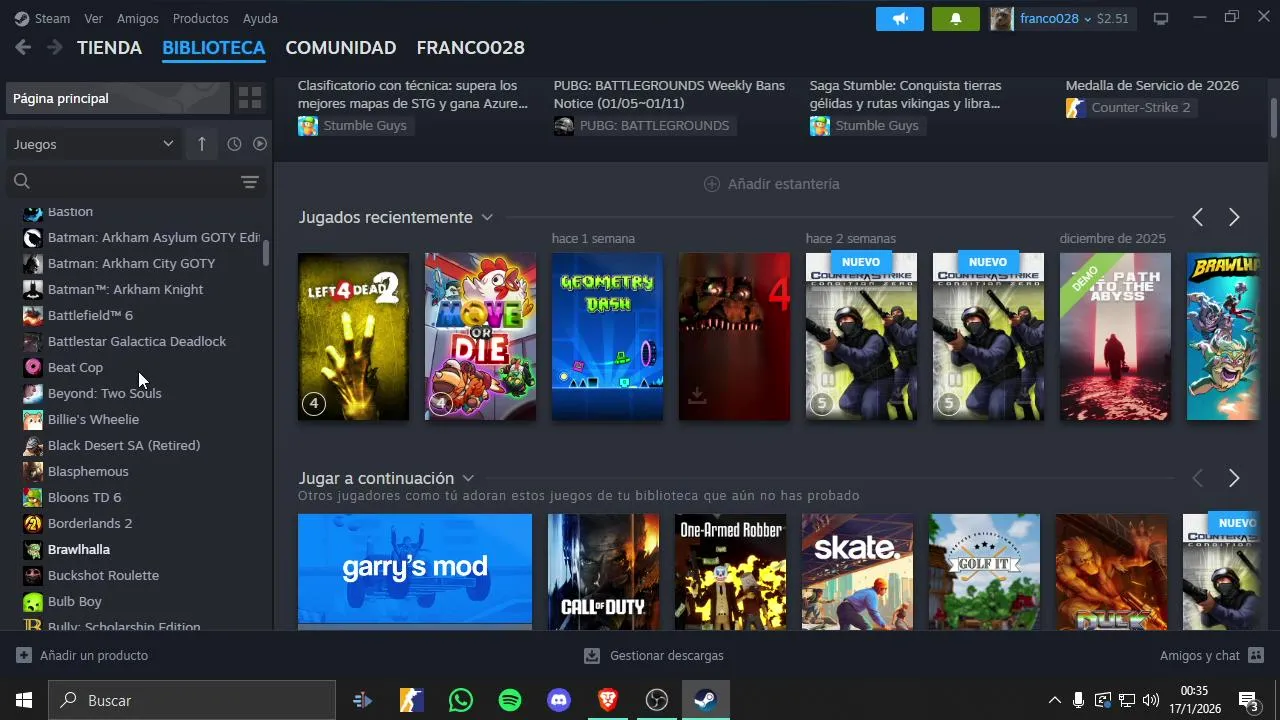This screenshot has width=1280, height=720.
Task: Open WhatsApp from the taskbar
Action: pyautogui.click(x=461, y=700)
